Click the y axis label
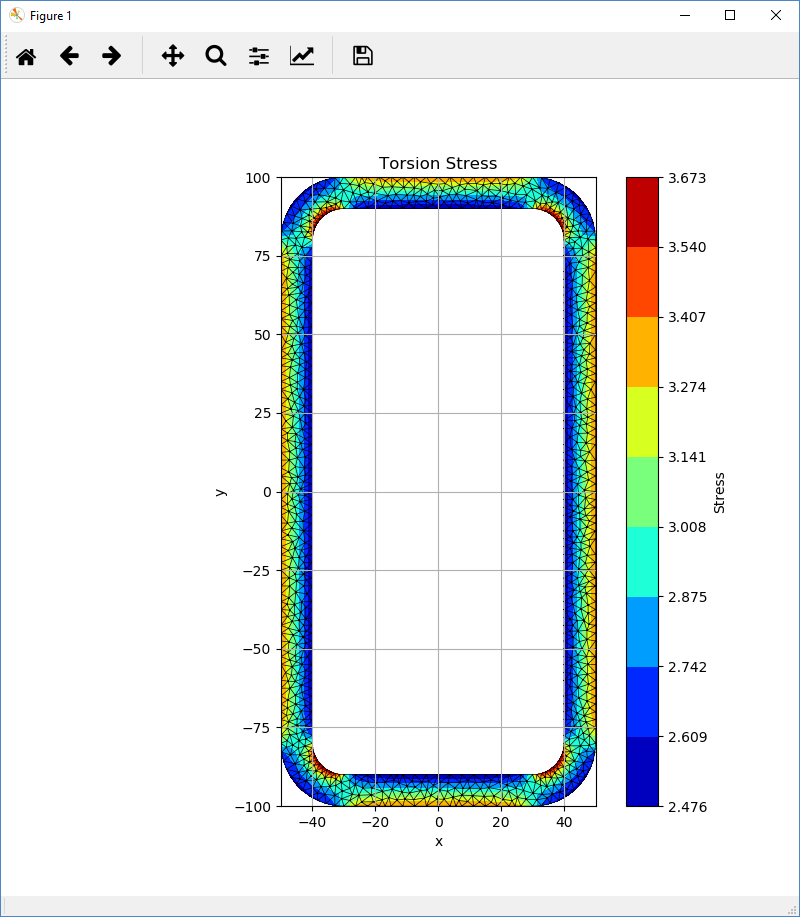Viewport: 800px width, 917px height. click(x=220, y=492)
